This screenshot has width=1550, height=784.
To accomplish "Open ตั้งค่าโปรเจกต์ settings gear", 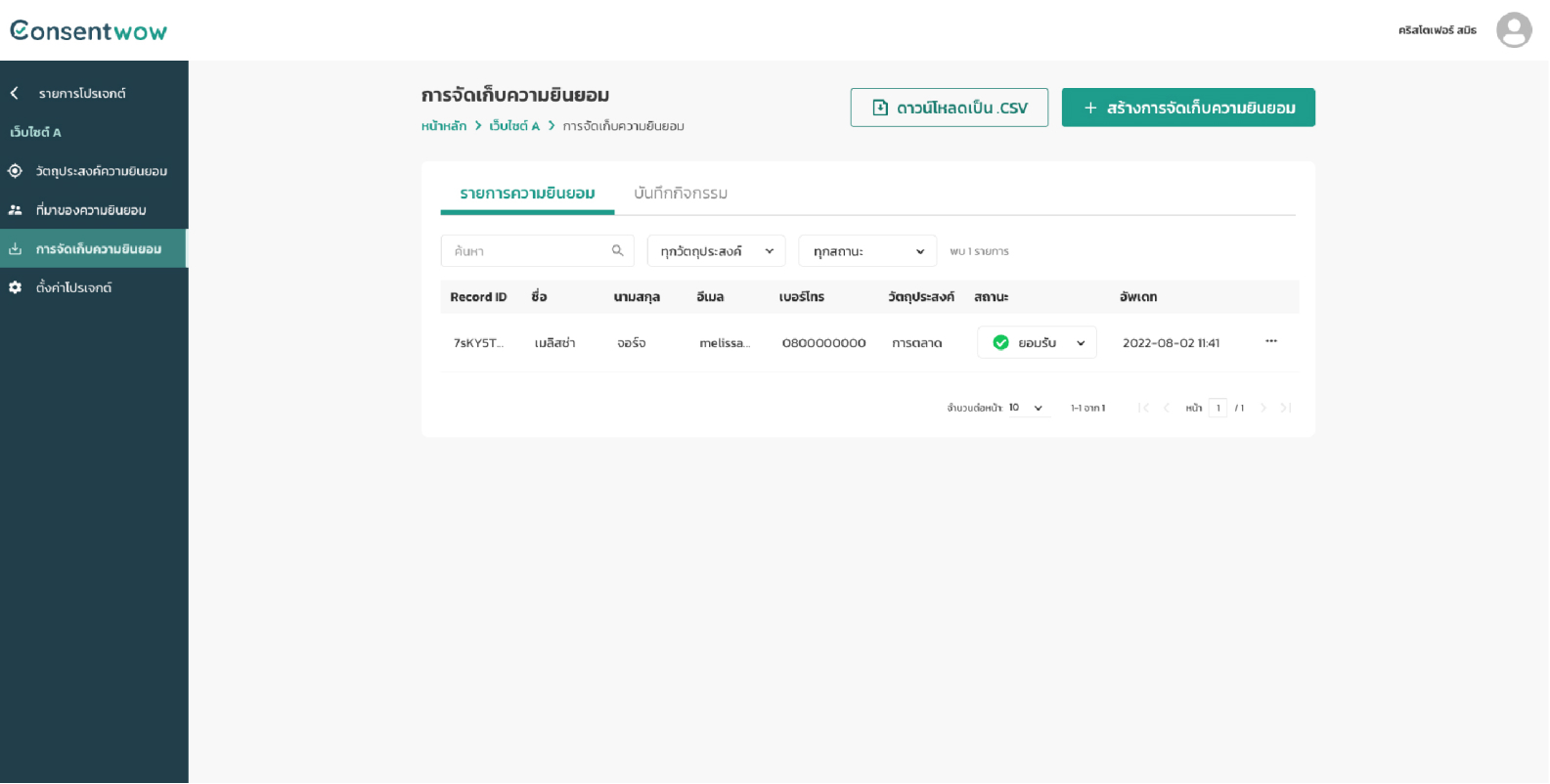I will click(x=16, y=287).
